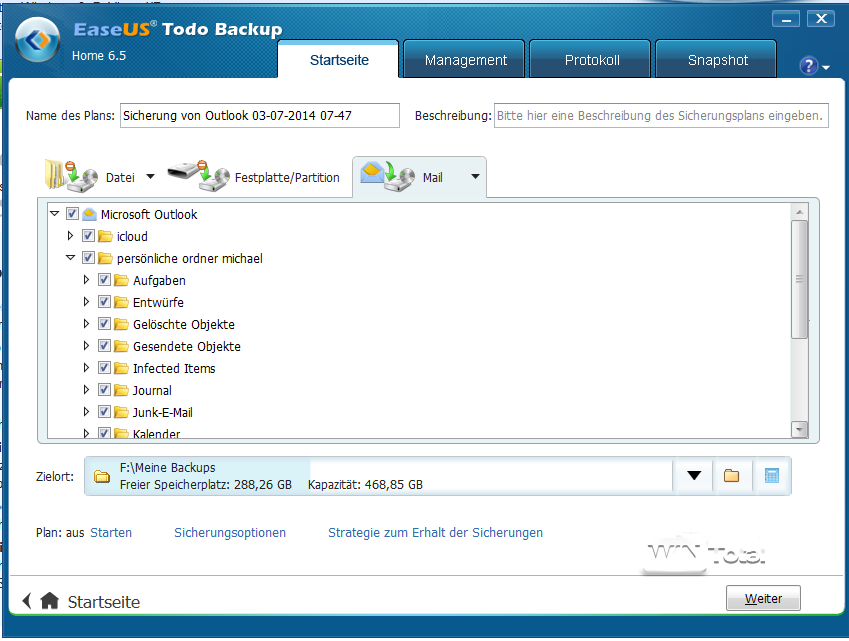Uncheck the Gelöschte Objekte checkbox
Image resolution: width=849 pixels, height=641 pixels.
[x=105, y=324]
